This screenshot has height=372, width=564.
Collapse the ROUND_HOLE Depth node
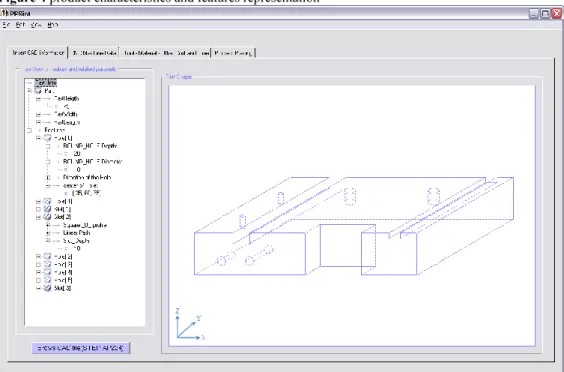click(x=47, y=146)
